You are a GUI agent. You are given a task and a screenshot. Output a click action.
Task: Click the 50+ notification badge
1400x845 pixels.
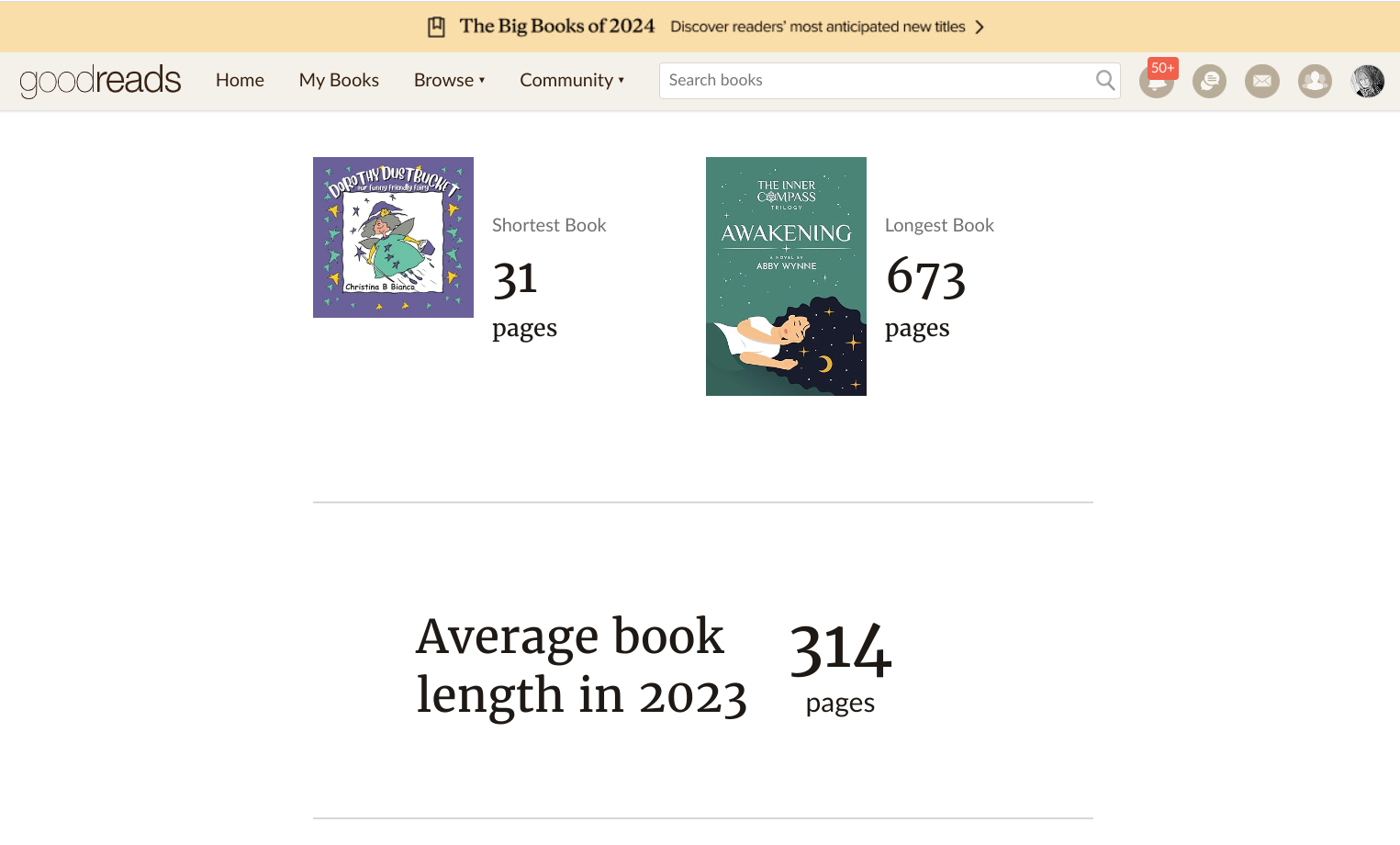1163,68
